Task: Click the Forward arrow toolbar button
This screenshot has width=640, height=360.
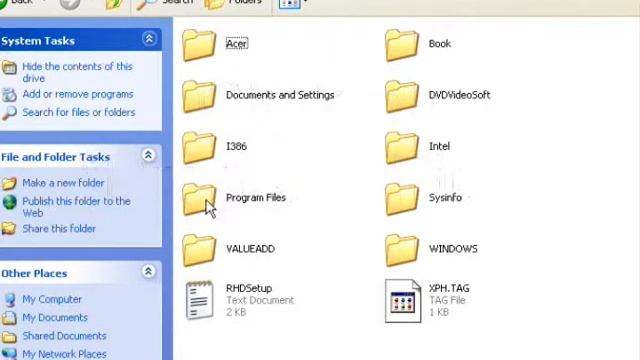Action: click(x=70, y=4)
